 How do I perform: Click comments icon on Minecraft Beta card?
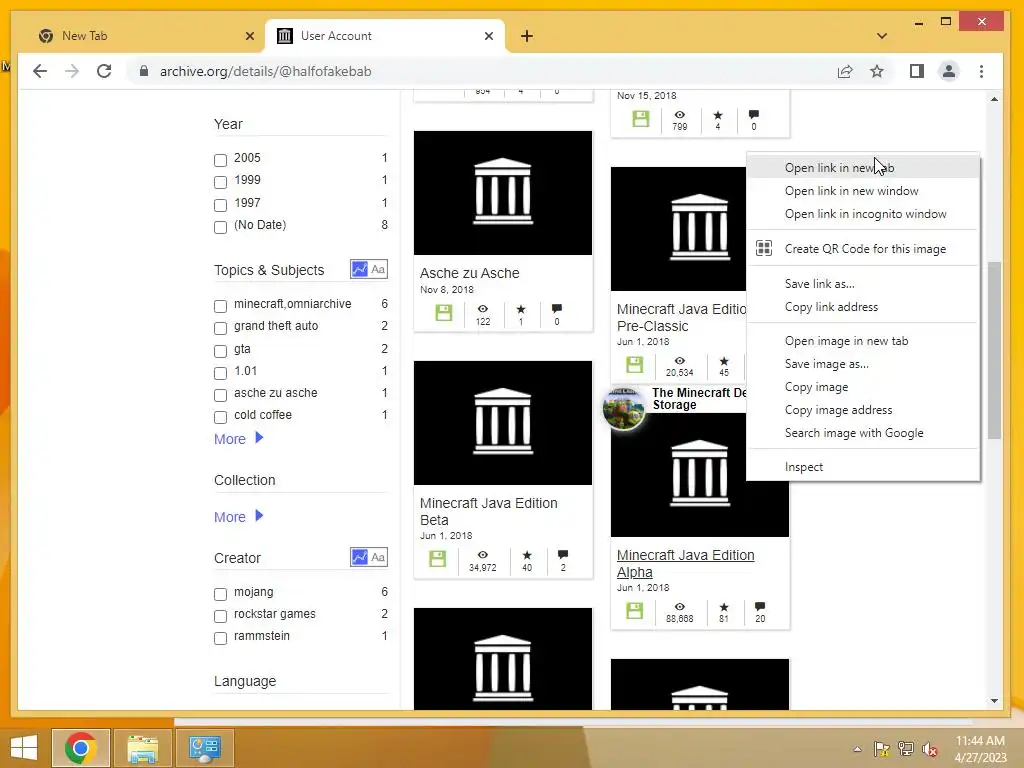point(563,555)
